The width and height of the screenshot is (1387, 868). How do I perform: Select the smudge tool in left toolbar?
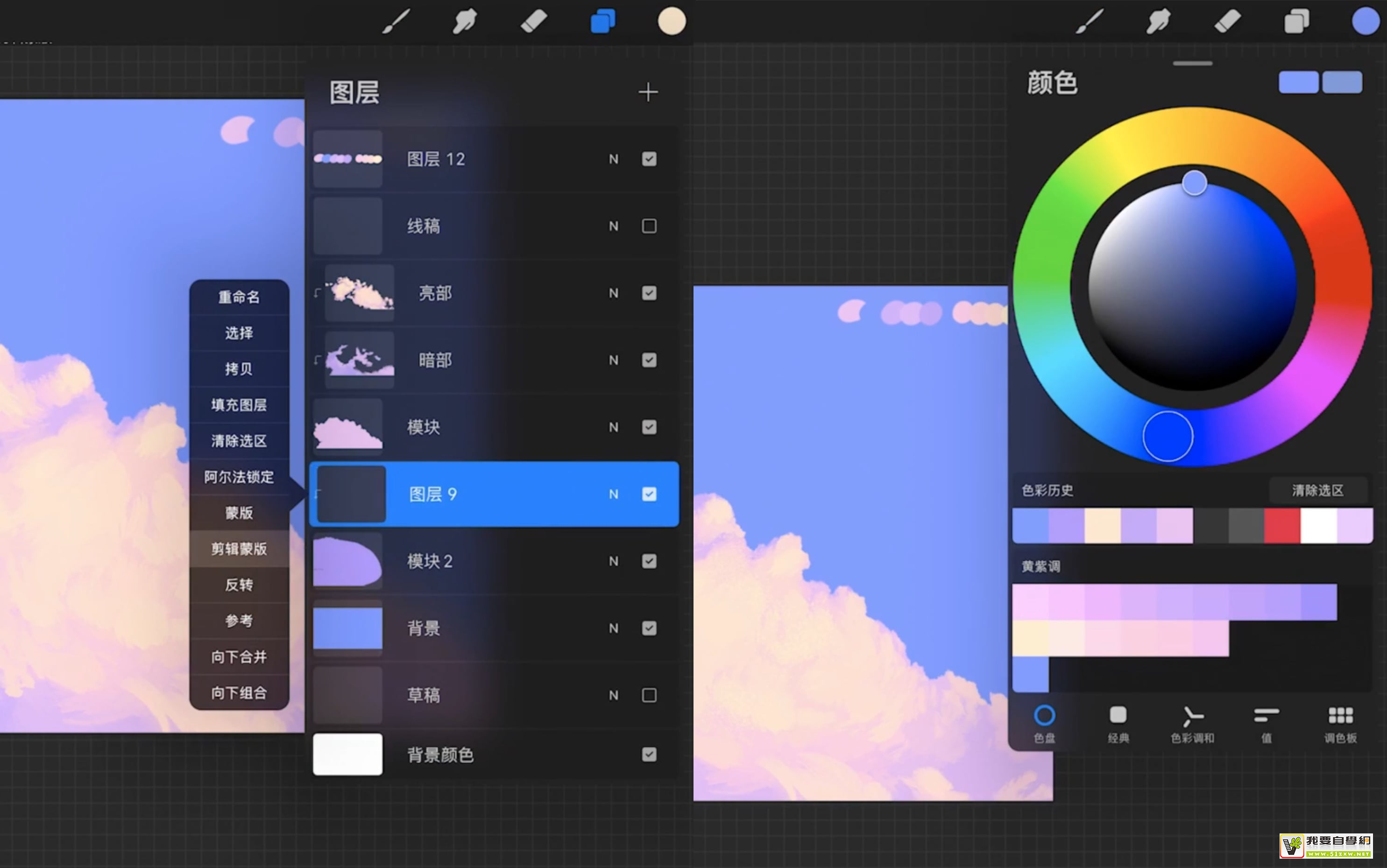[465, 22]
